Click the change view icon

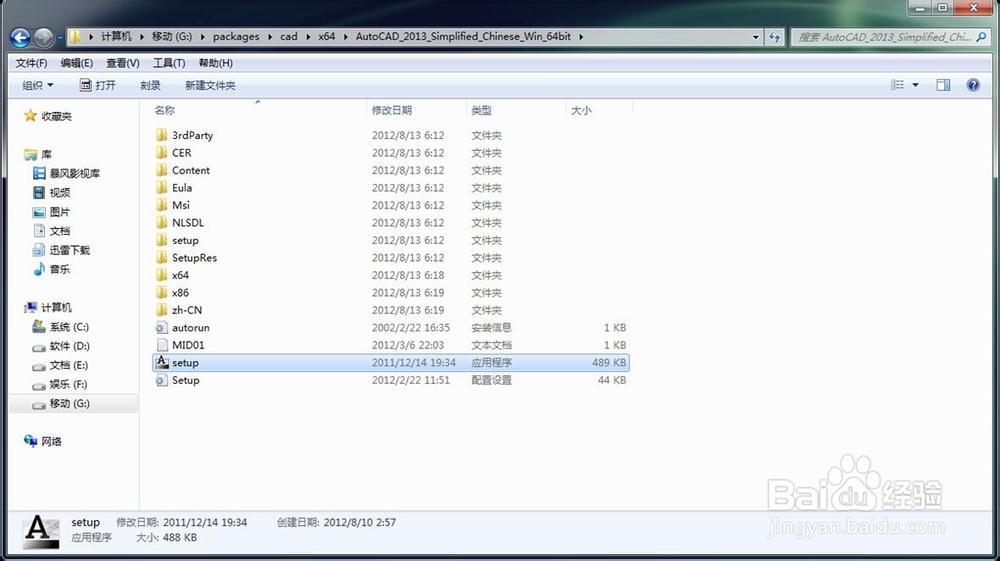click(x=897, y=85)
